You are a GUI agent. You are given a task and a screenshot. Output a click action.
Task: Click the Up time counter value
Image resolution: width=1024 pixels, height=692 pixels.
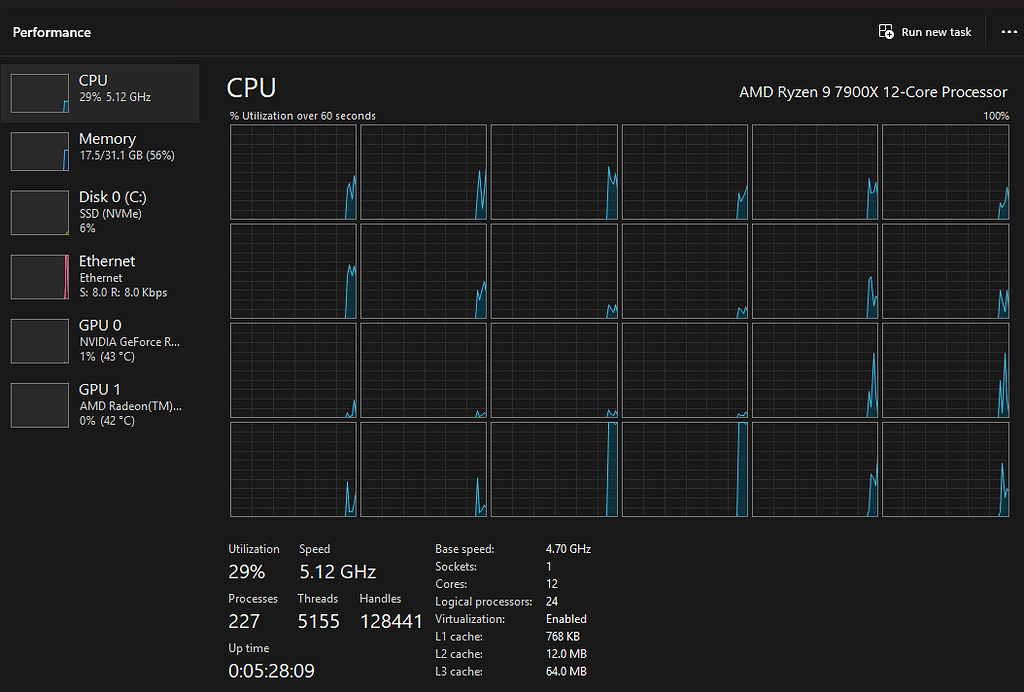[271, 671]
